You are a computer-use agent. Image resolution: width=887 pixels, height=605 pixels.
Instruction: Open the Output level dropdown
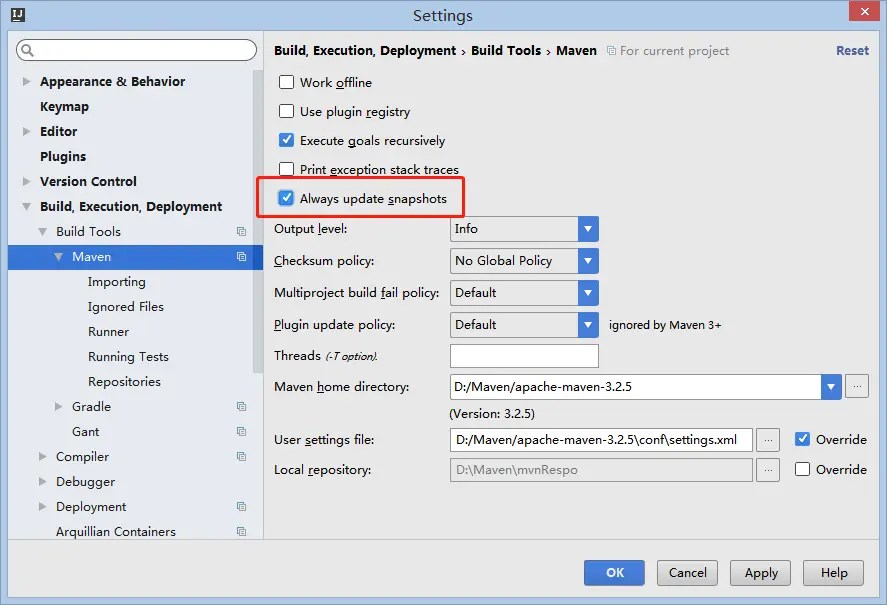(589, 229)
